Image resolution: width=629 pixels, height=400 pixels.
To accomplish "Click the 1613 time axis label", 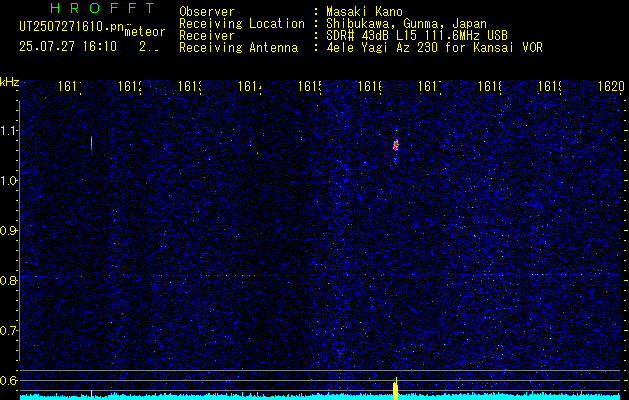I will [x=190, y=86].
